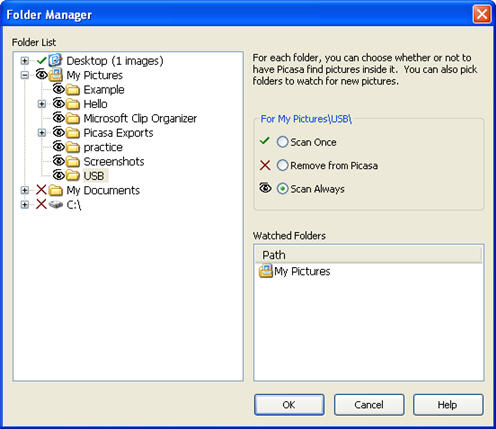Viewport: 496px width, 429px height.
Task: Open Help for Folder Manager
Action: pyautogui.click(x=448, y=405)
